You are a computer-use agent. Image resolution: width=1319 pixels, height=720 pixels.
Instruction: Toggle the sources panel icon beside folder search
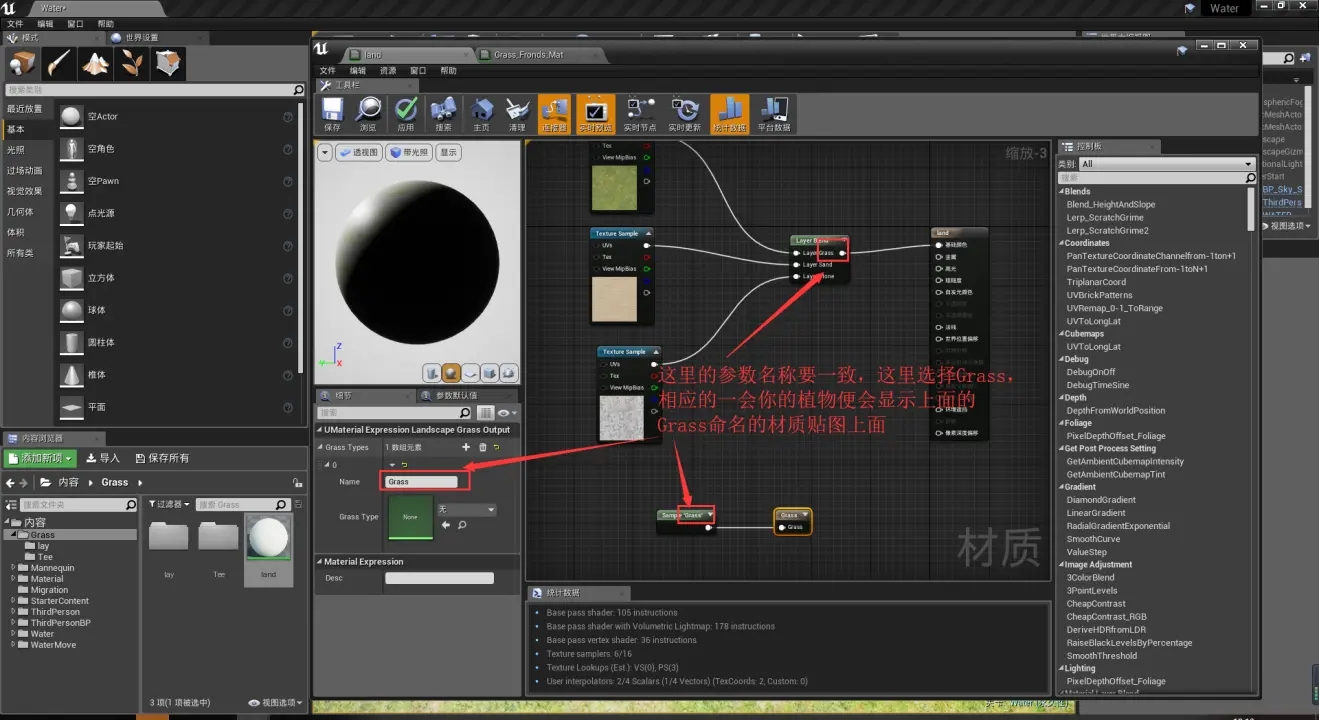11,505
